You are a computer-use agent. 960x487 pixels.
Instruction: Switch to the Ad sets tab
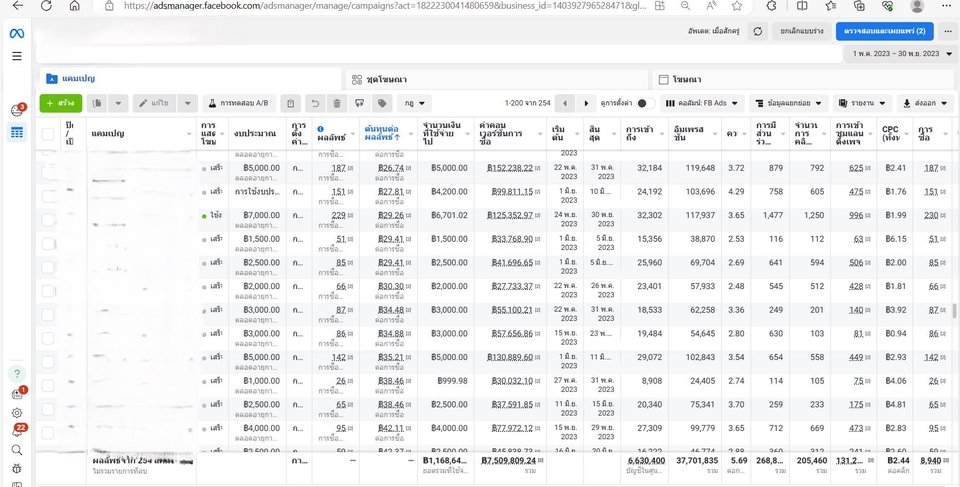[x=497, y=80]
